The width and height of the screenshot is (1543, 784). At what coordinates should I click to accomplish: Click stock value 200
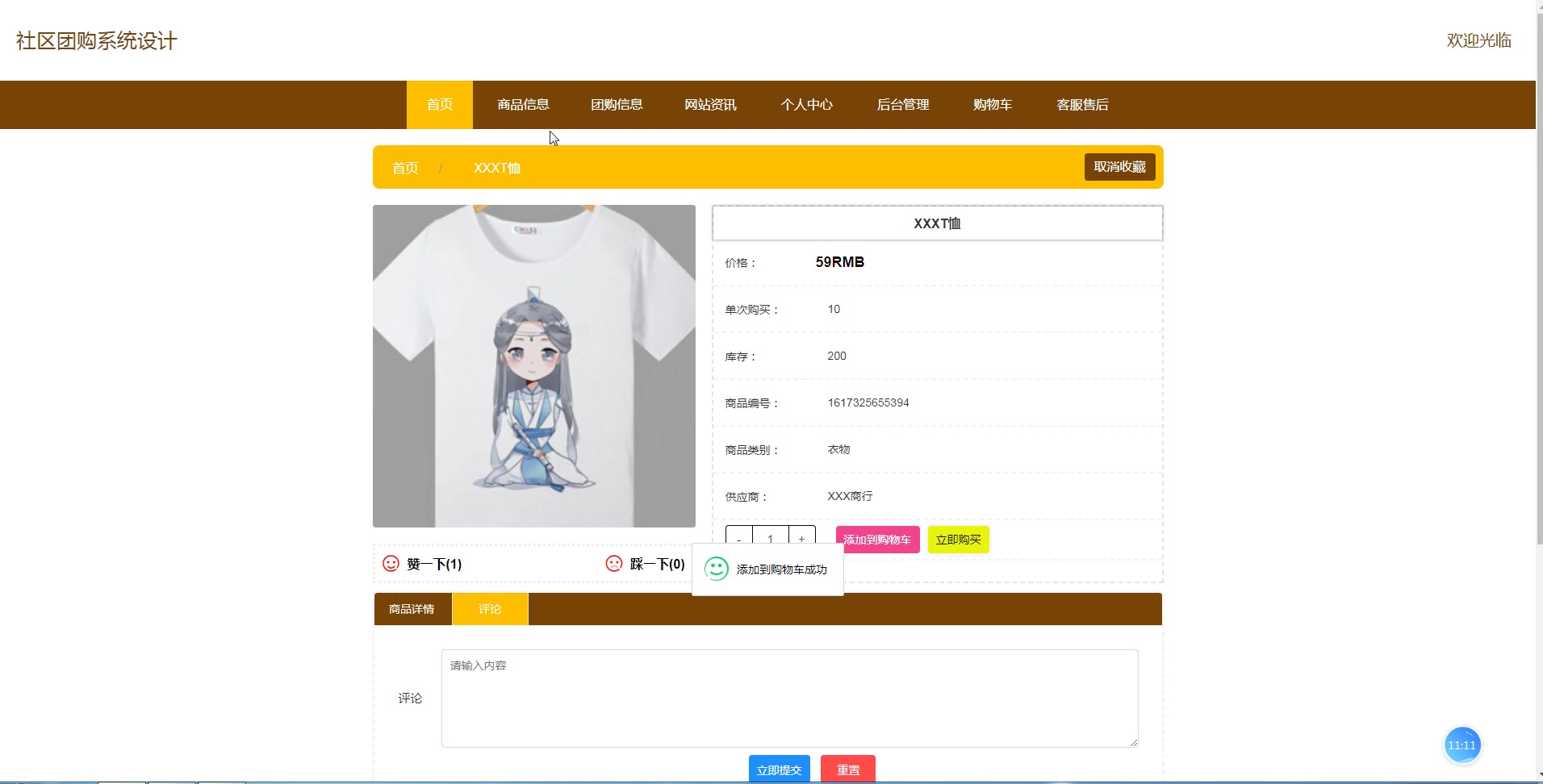click(x=837, y=356)
